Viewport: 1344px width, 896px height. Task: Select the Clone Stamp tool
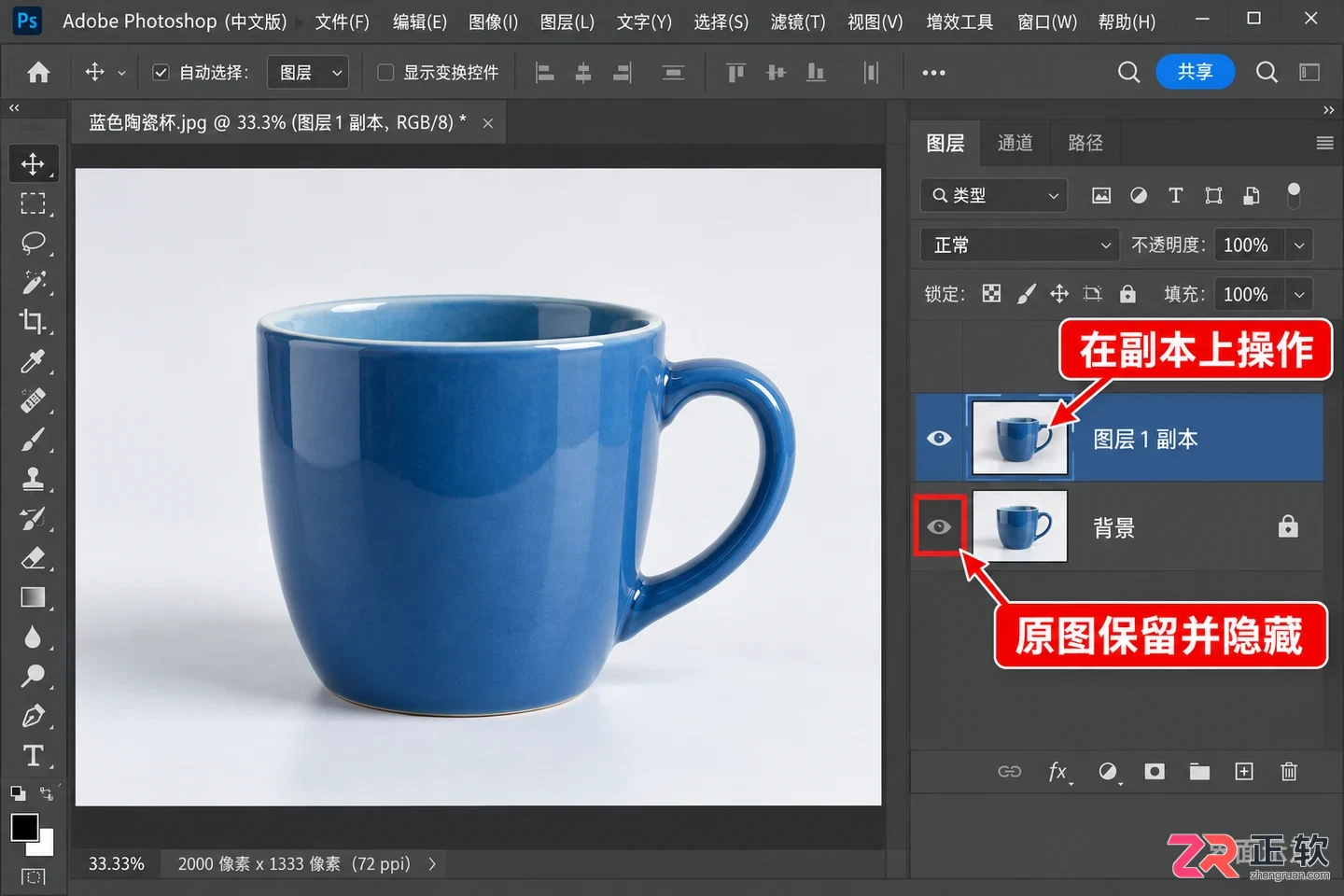[x=33, y=480]
